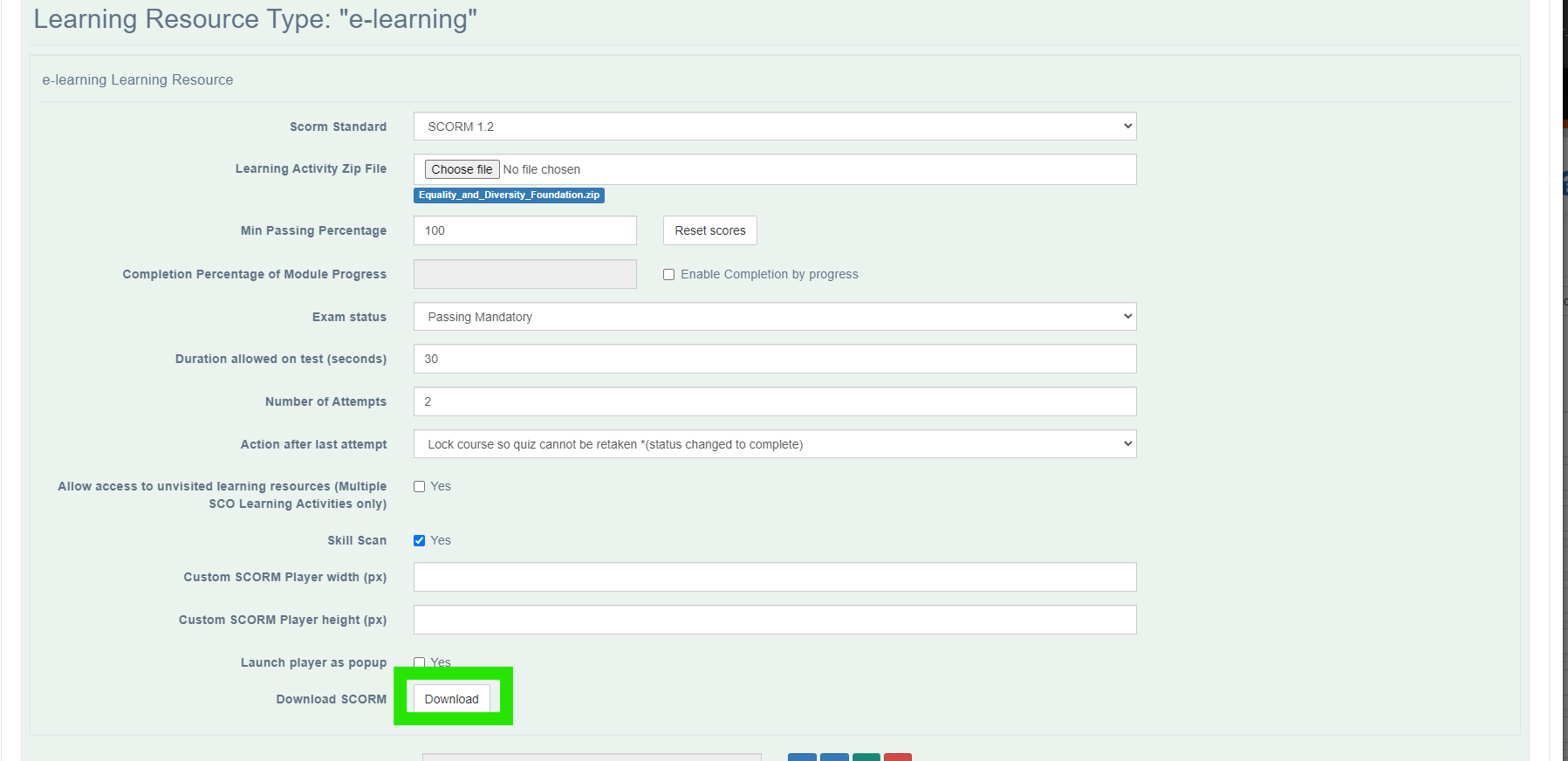Click the 'Launch player as popup' label
The height and width of the screenshot is (761, 1568).
[x=314, y=662]
